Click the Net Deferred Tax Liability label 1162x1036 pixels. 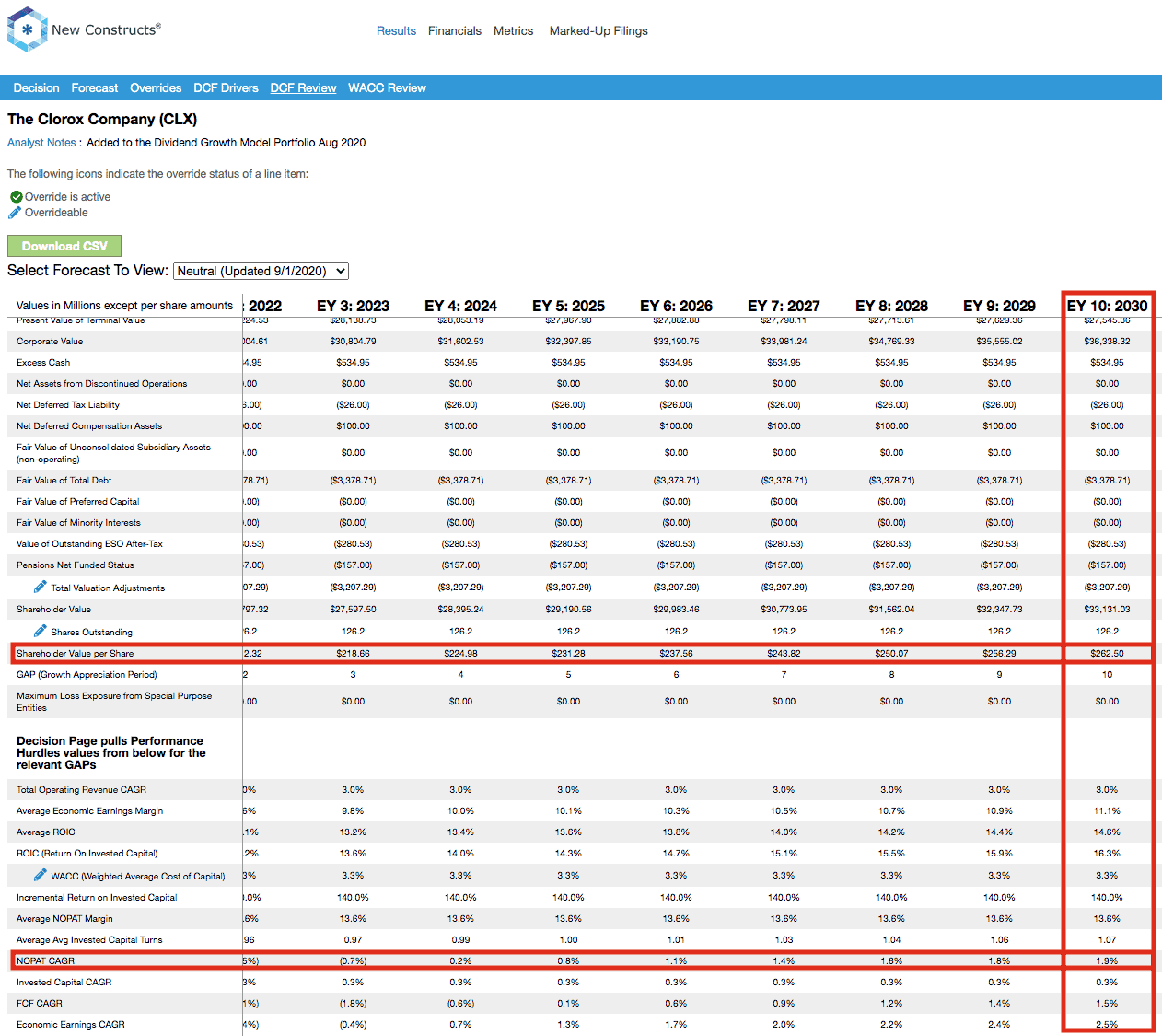68,405
